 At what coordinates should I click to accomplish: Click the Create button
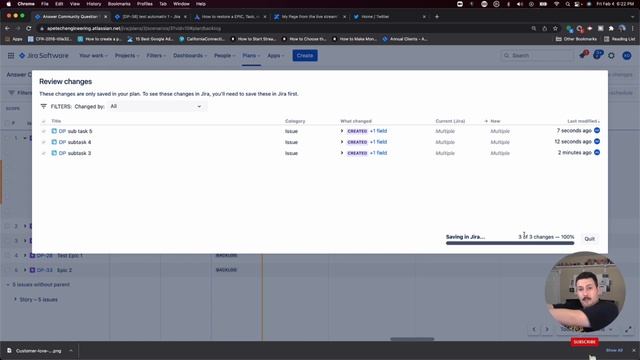pyautogui.click(x=305, y=56)
